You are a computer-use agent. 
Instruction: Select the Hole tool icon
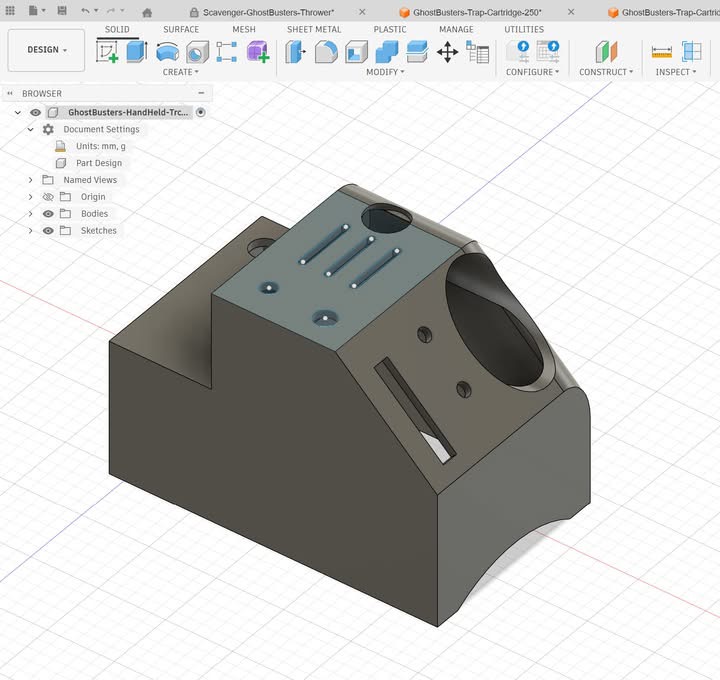197,52
